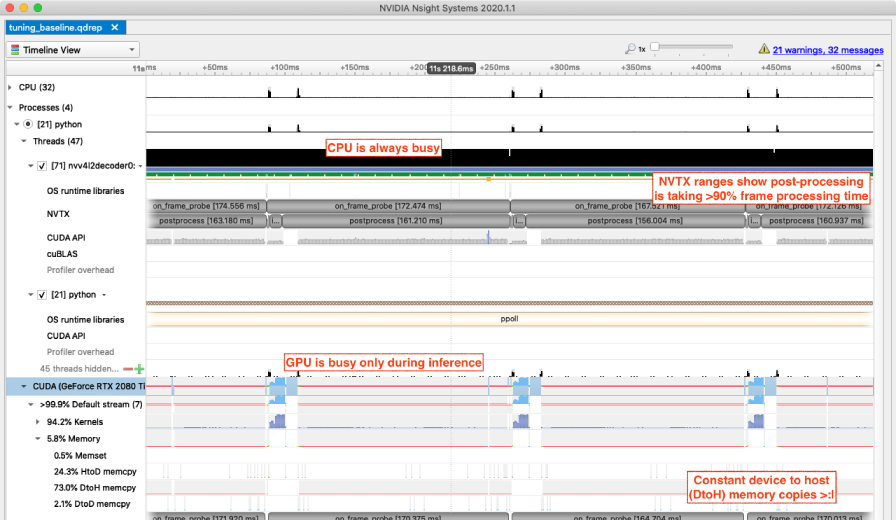Click the zoom magnifier icon
Viewport: 896px width, 520px height.
pyautogui.click(x=630, y=49)
